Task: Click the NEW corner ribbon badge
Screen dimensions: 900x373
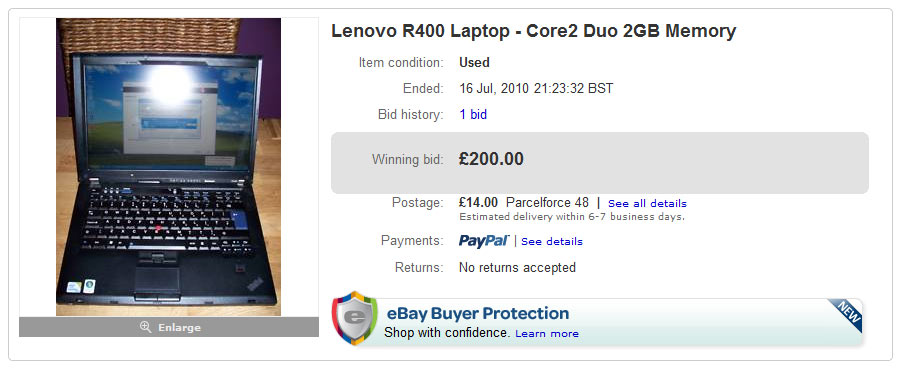Action: point(845,315)
